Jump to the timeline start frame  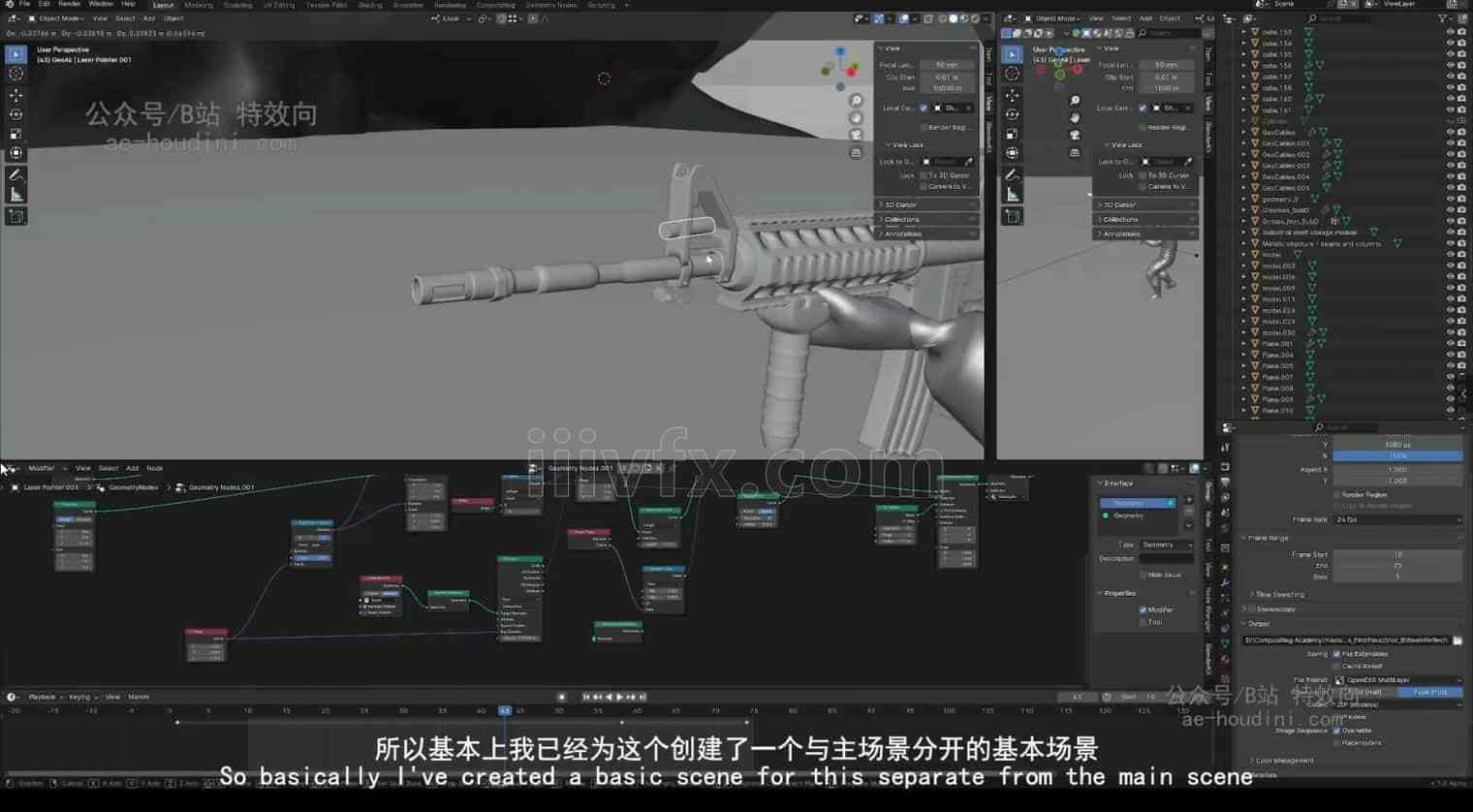click(585, 698)
